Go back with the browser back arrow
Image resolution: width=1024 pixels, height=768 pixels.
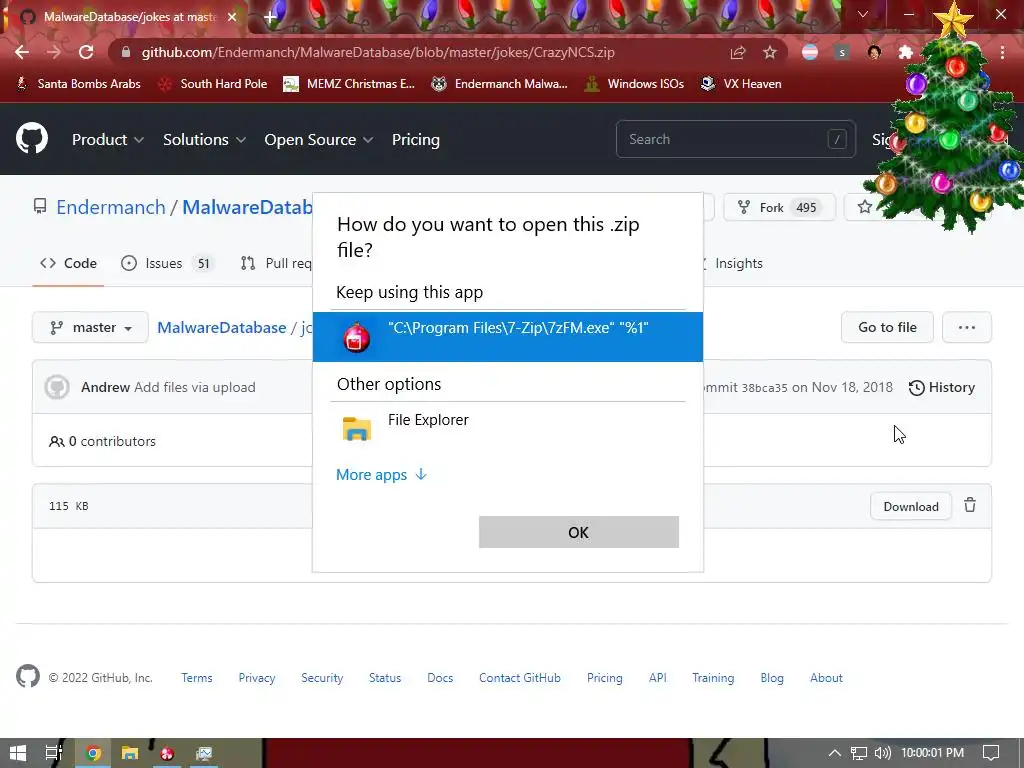pos(22,52)
